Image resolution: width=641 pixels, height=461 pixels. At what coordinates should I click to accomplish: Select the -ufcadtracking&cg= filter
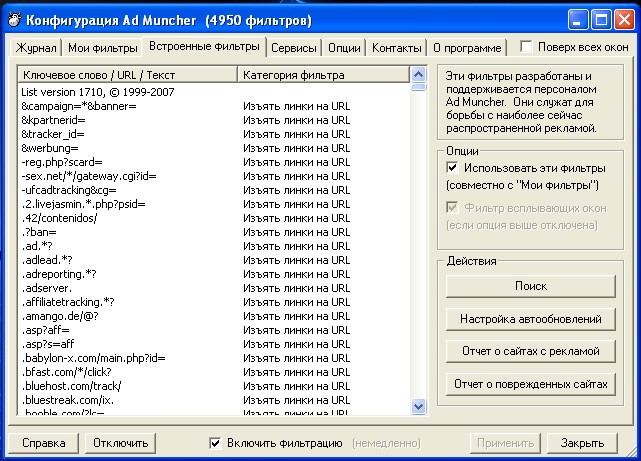click(x=214, y=190)
